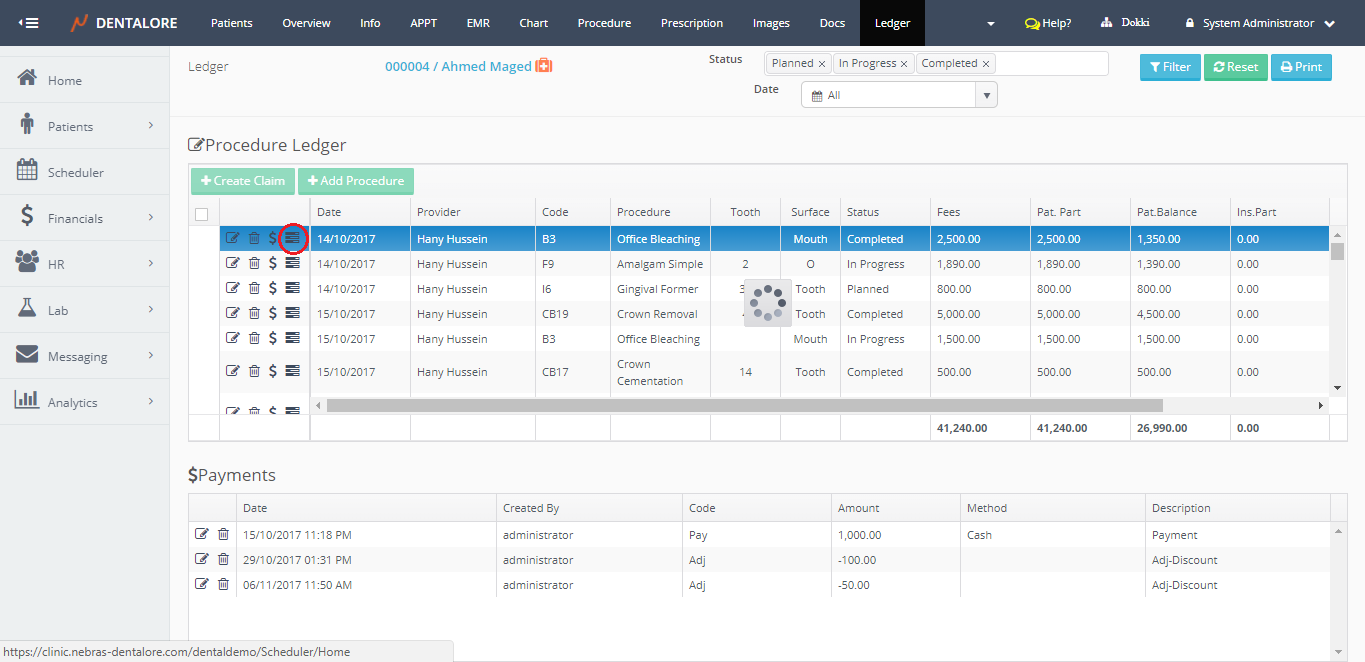Click the medical kit icon beside patient name

click(x=544, y=66)
